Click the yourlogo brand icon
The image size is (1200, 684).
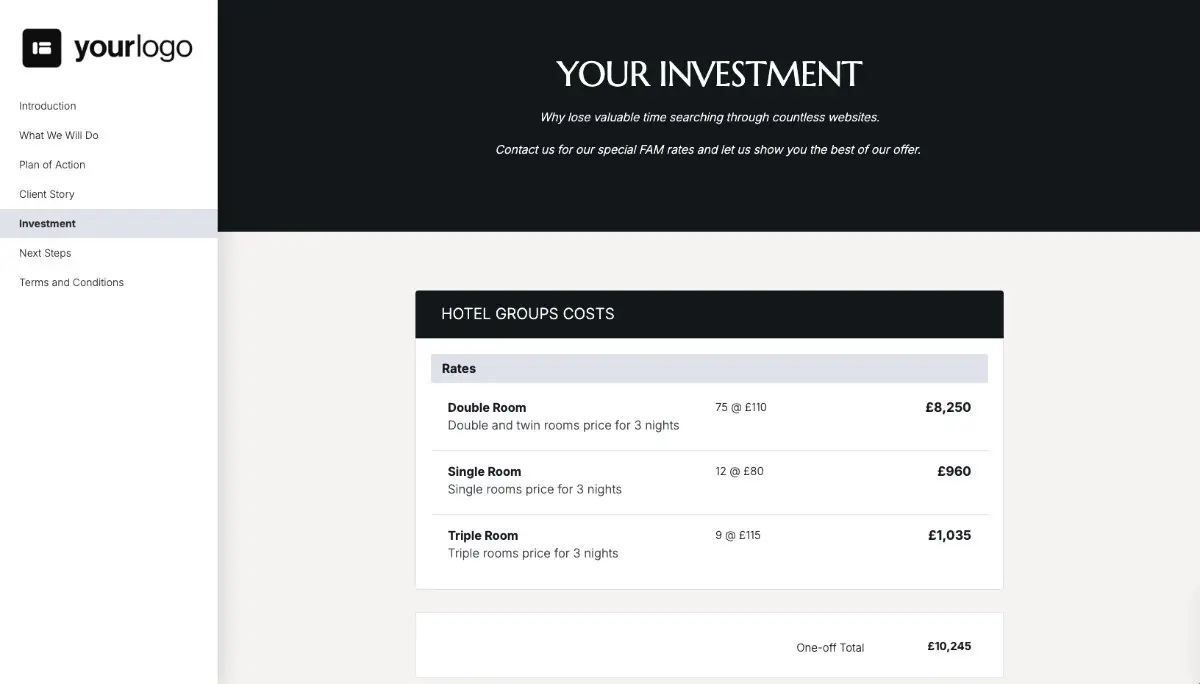pyautogui.click(x=41, y=46)
